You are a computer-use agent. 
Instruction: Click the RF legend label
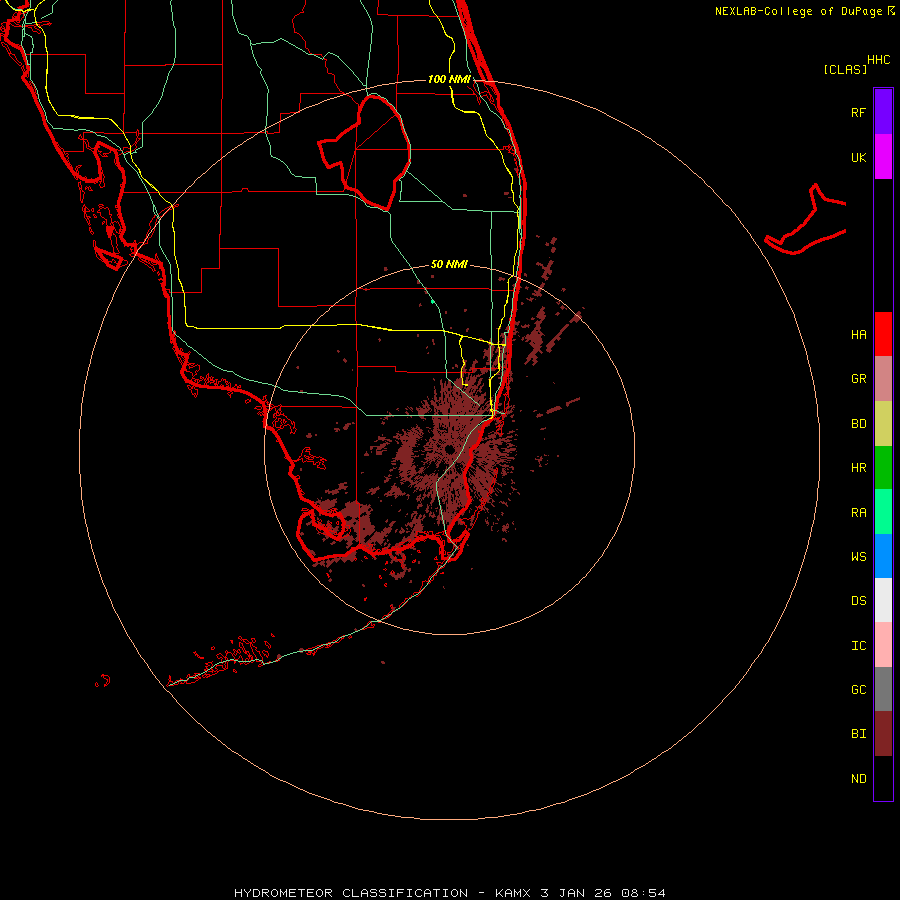[858, 112]
